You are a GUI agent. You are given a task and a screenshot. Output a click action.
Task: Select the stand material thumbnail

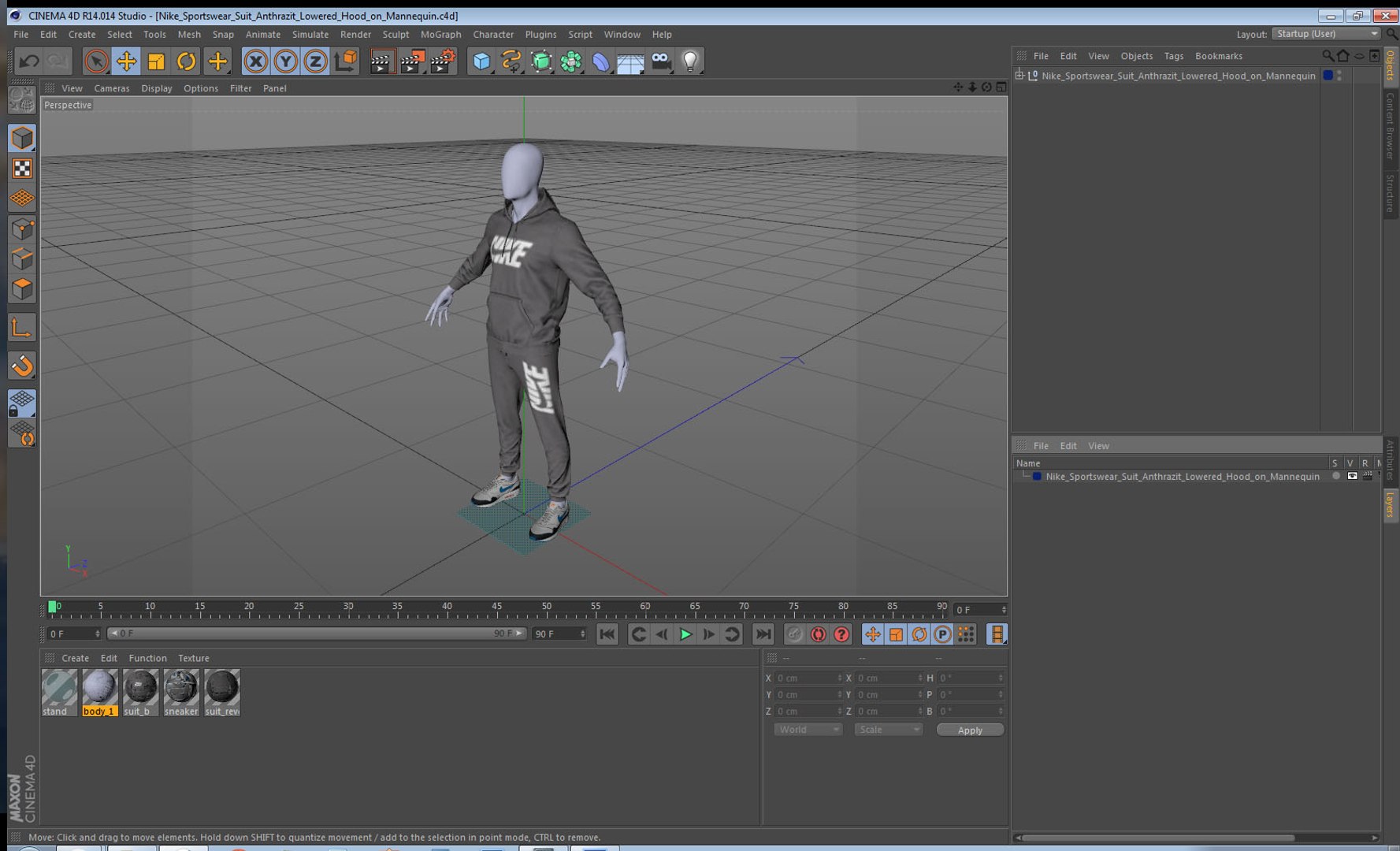[59, 693]
